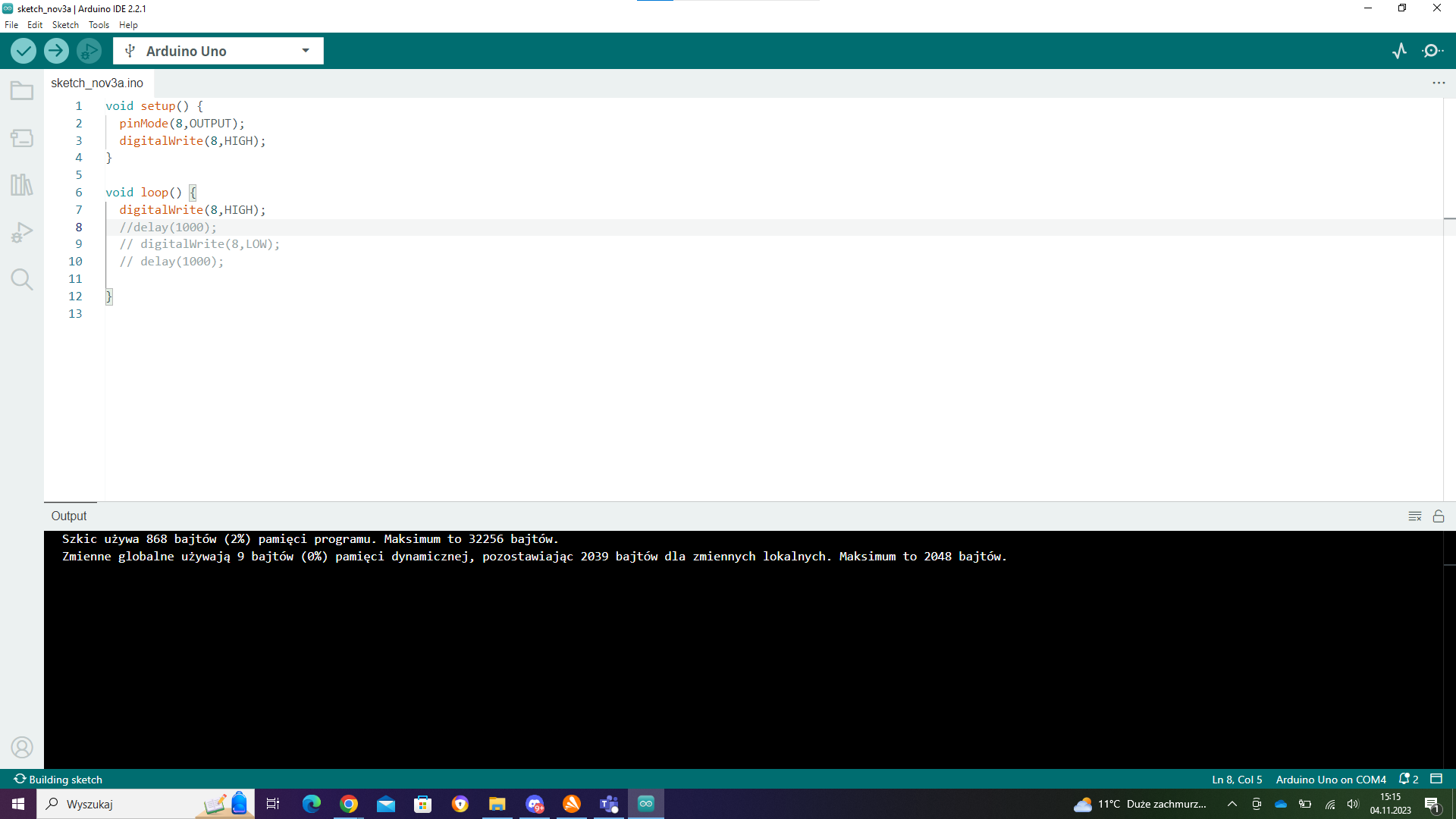Click the Upload arrow button
This screenshot has height=819, width=1456.
click(x=56, y=51)
